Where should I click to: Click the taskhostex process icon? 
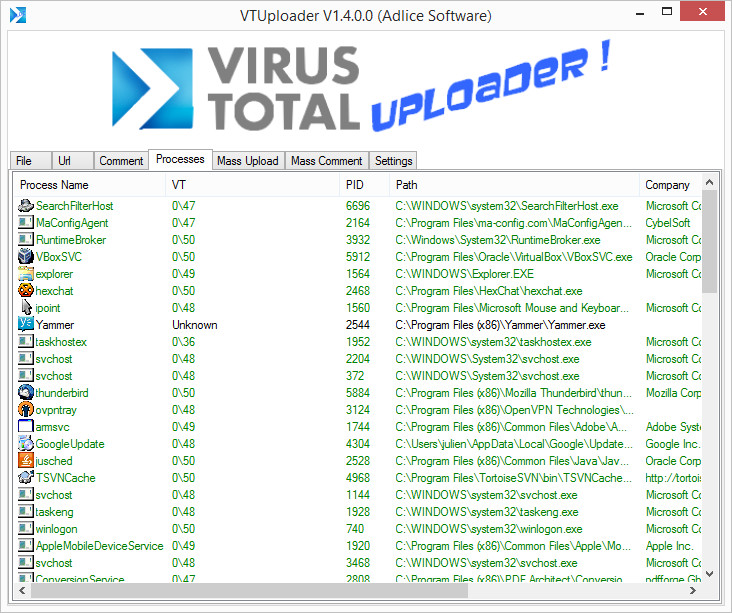pyautogui.click(x=26, y=342)
